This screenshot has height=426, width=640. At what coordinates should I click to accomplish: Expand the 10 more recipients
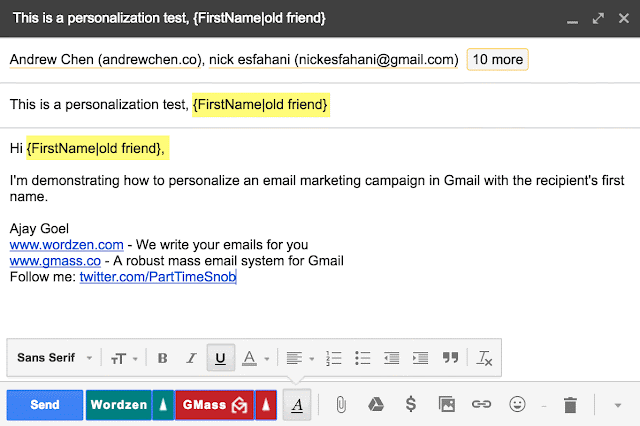tap(497, 59)
